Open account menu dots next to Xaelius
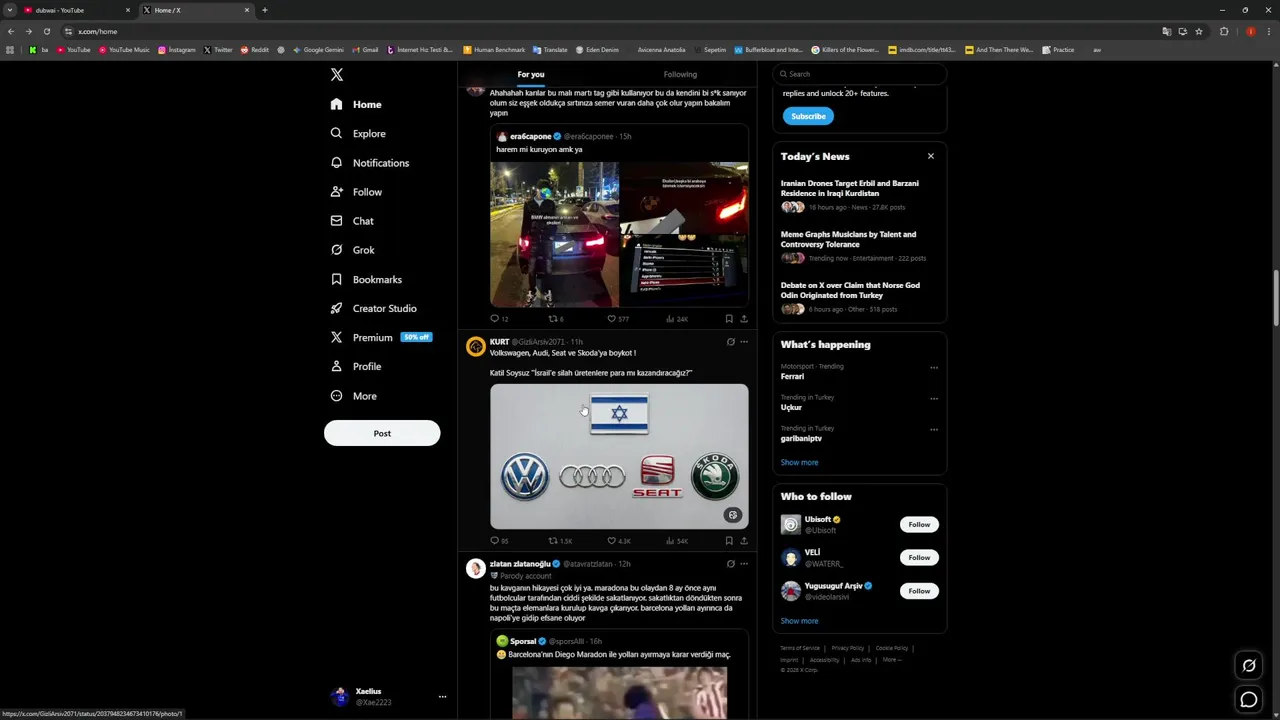 (x=442, y=697)
